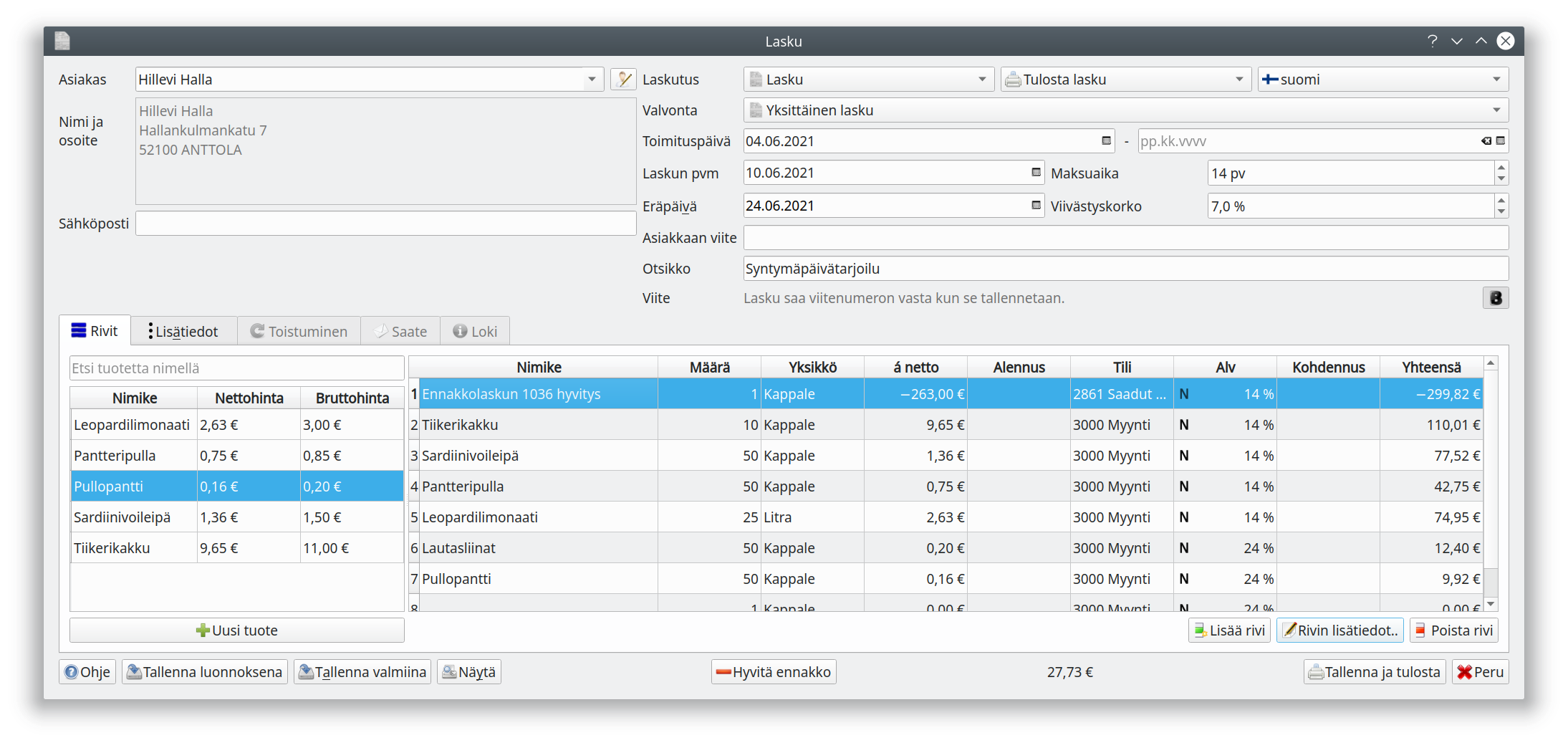Viewport: 1568px width, 743px height.
Task: Click the reference number barcode icon button
Action: 1496,298
